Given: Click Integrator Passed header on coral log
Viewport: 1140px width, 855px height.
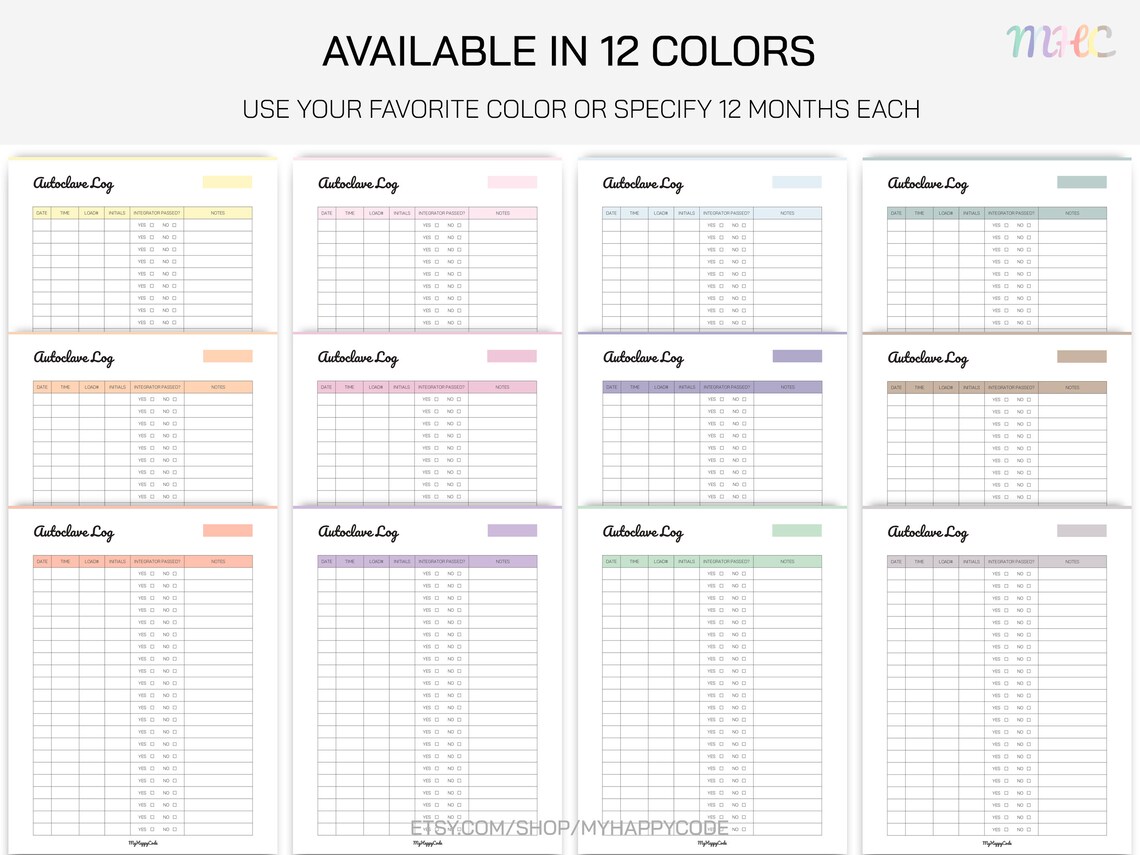Looking at the screenshot, I should (x=157, y=561).
